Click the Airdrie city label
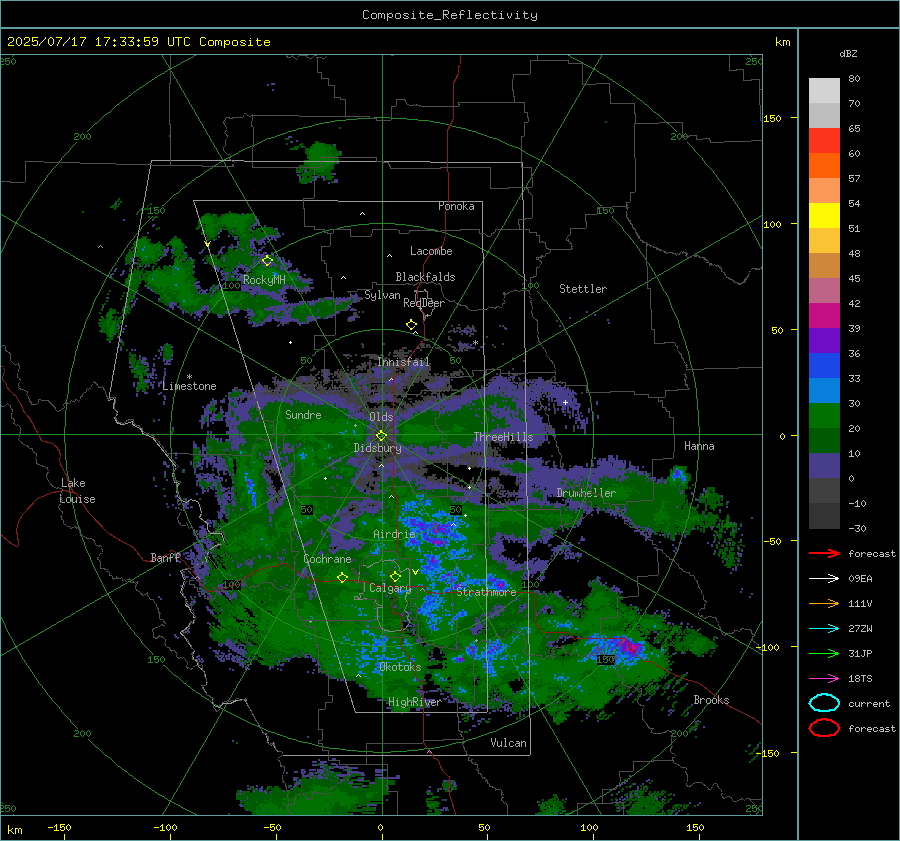Screen dimensions: 900x841 pos(394,534)
